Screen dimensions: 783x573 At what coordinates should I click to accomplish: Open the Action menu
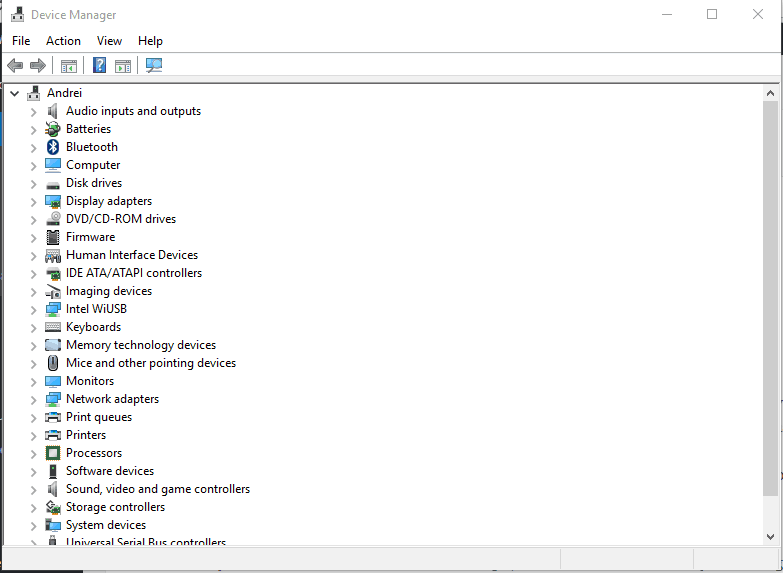pyautogui.click(x=63, y=41)
